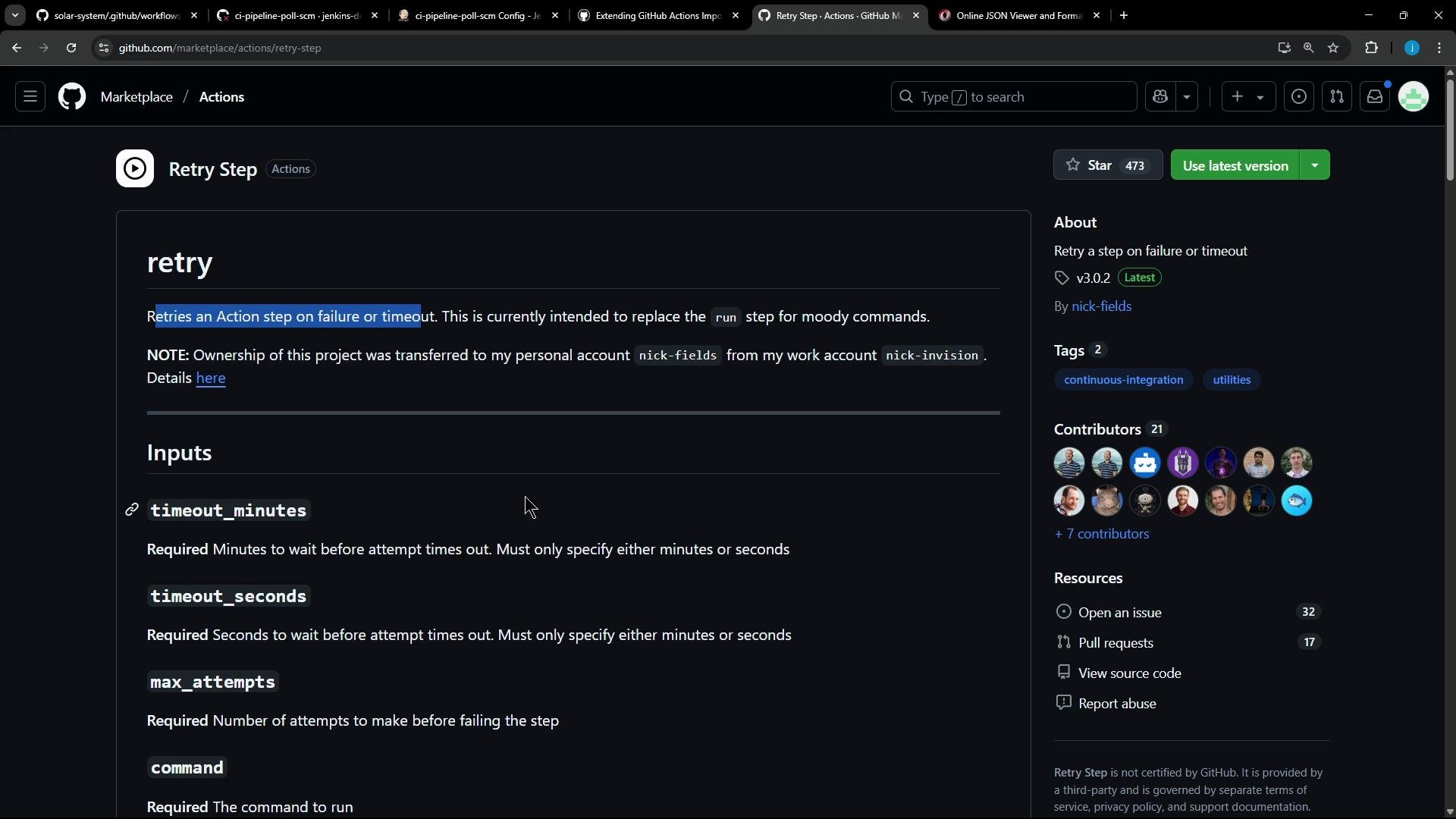Open Pull requests resource link
1456x819 pixels.
(x=1116, y=643)
